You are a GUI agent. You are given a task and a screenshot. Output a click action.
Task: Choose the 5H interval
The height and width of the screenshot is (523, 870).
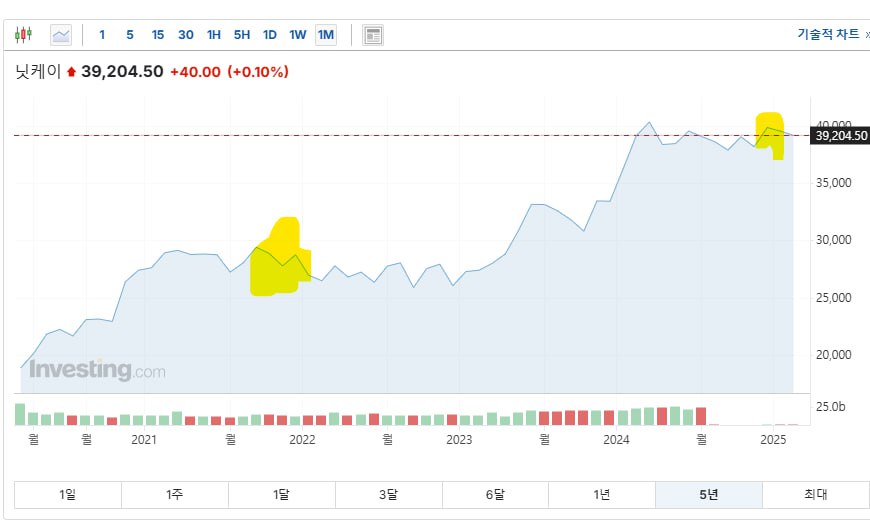point(242,35)
